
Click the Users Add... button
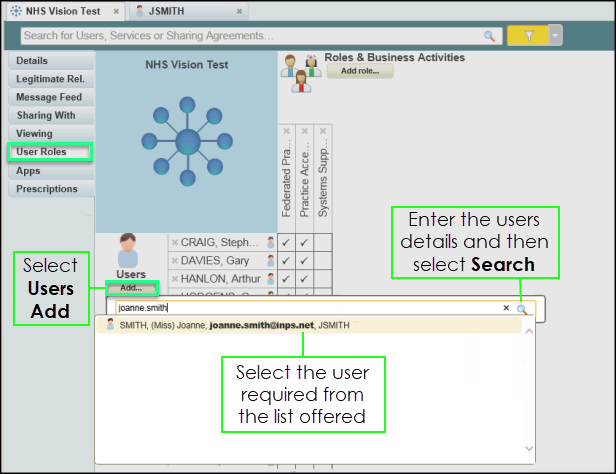[x=131, y=287]
